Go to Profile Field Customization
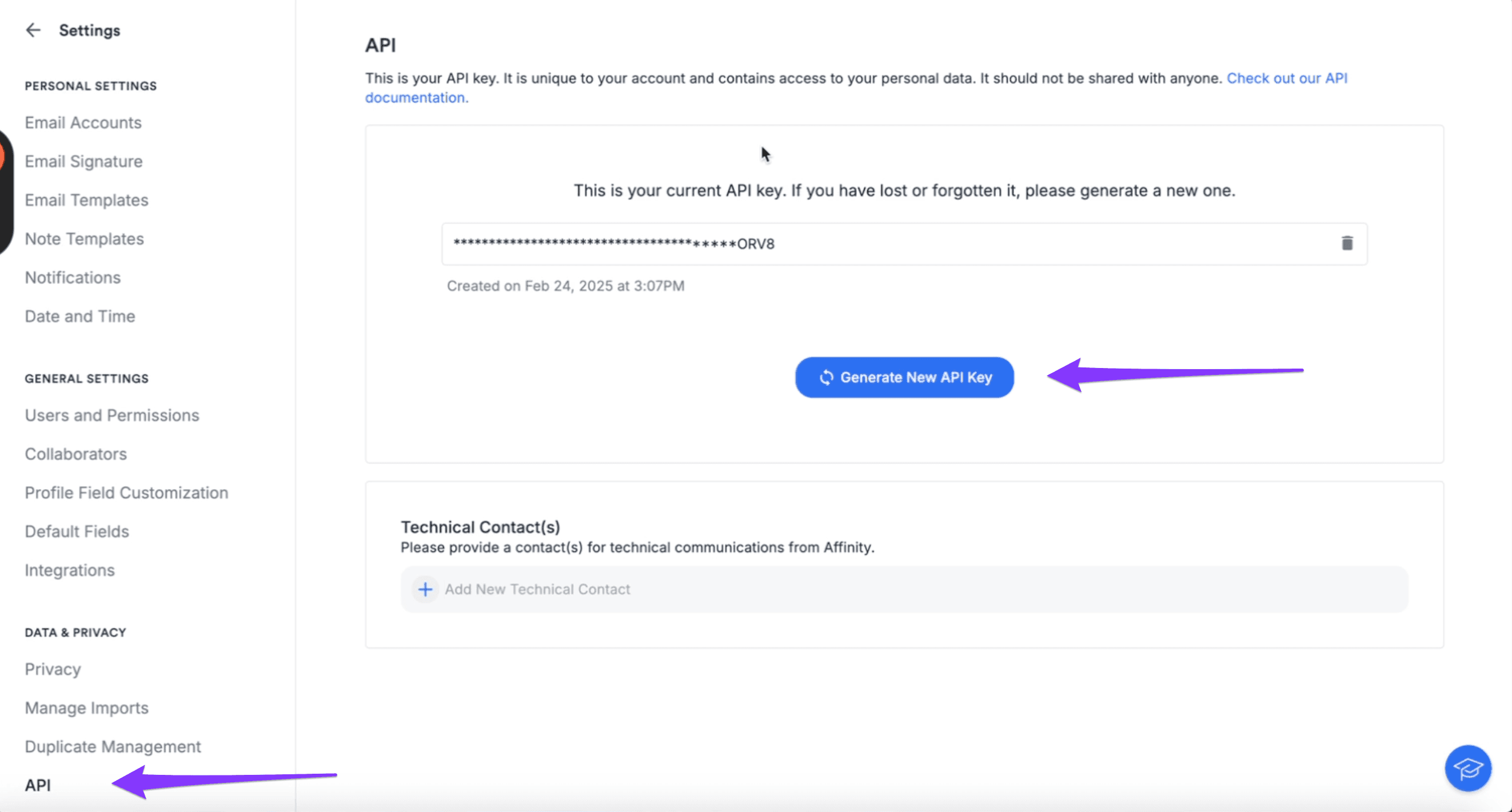Screen dimensions: 1512x812 tap(126, 493)
